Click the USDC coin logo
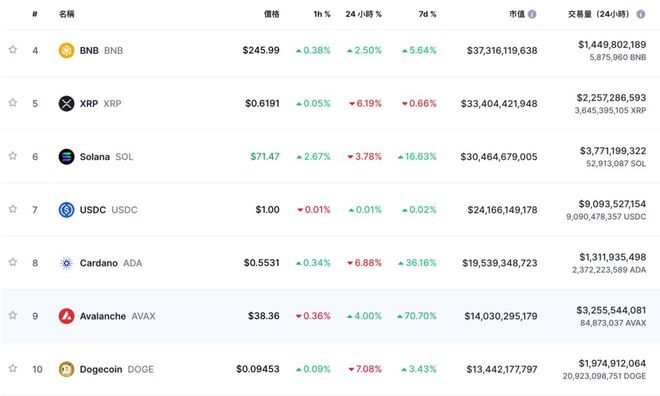660x396 pixels. pos(67,210)
